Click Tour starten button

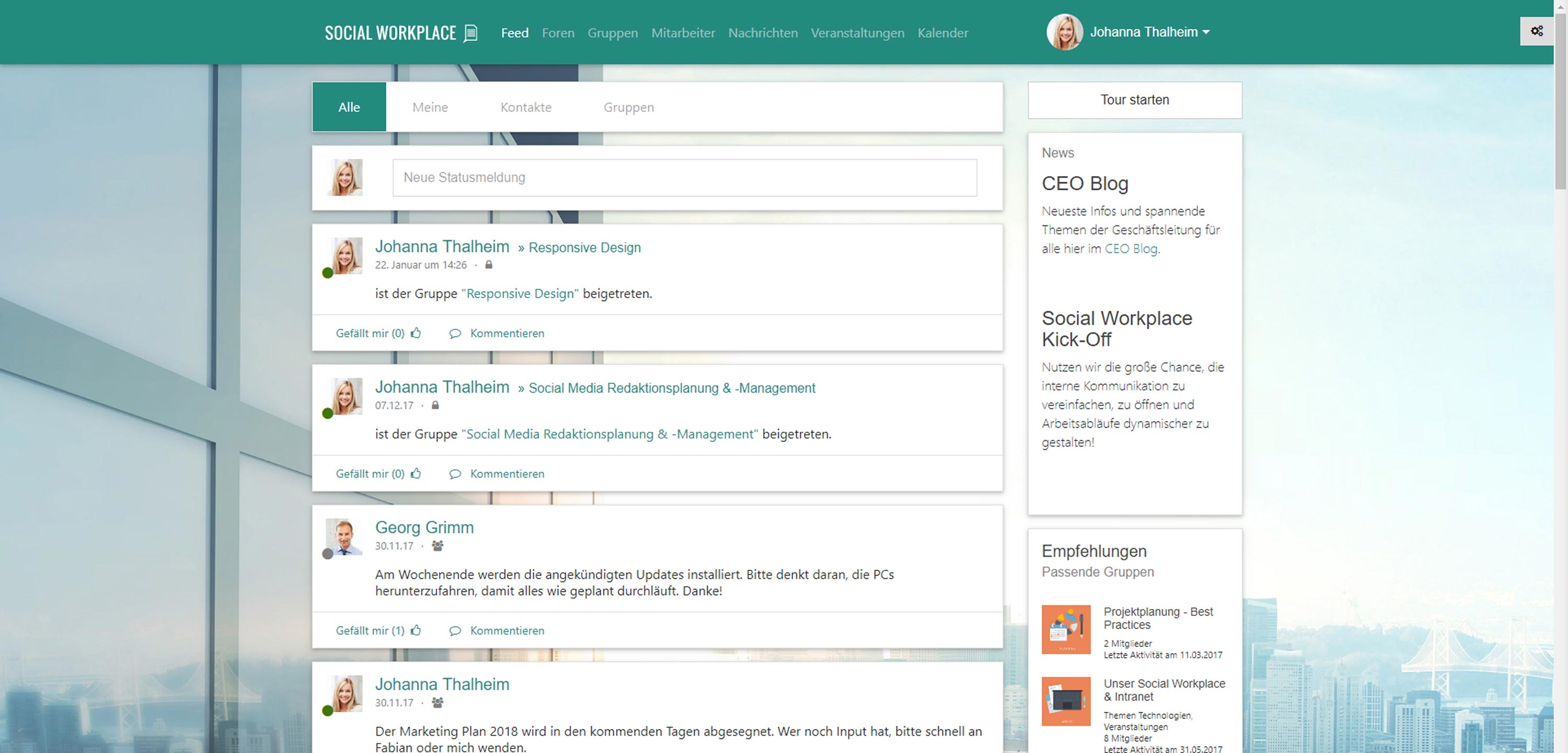click(1136, 99)
